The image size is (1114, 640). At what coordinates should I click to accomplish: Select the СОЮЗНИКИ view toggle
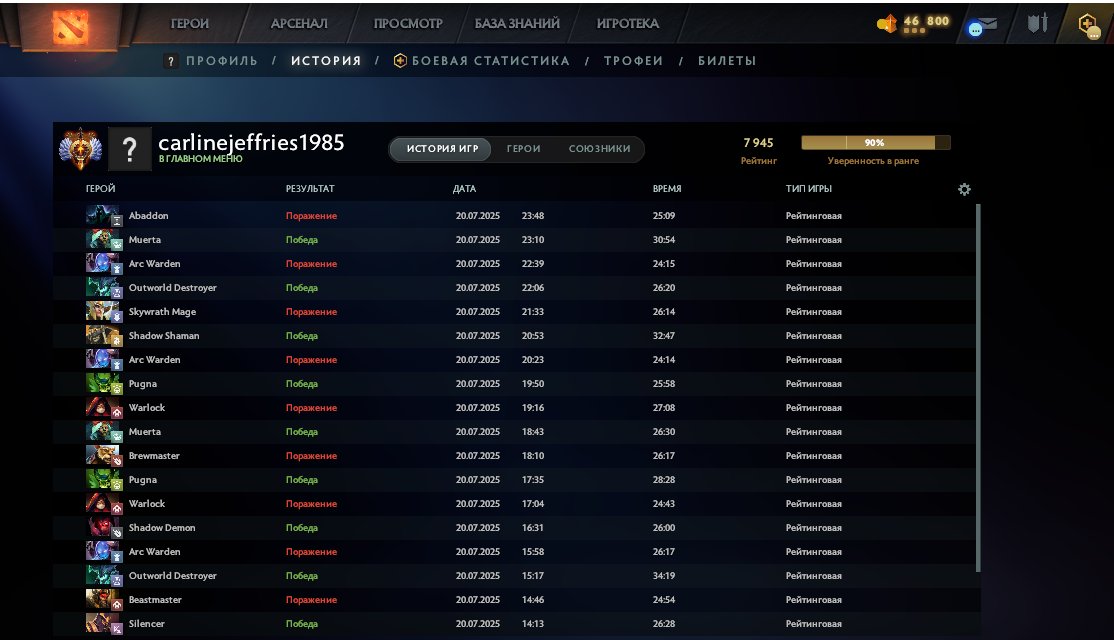click(x=600, y=149)
